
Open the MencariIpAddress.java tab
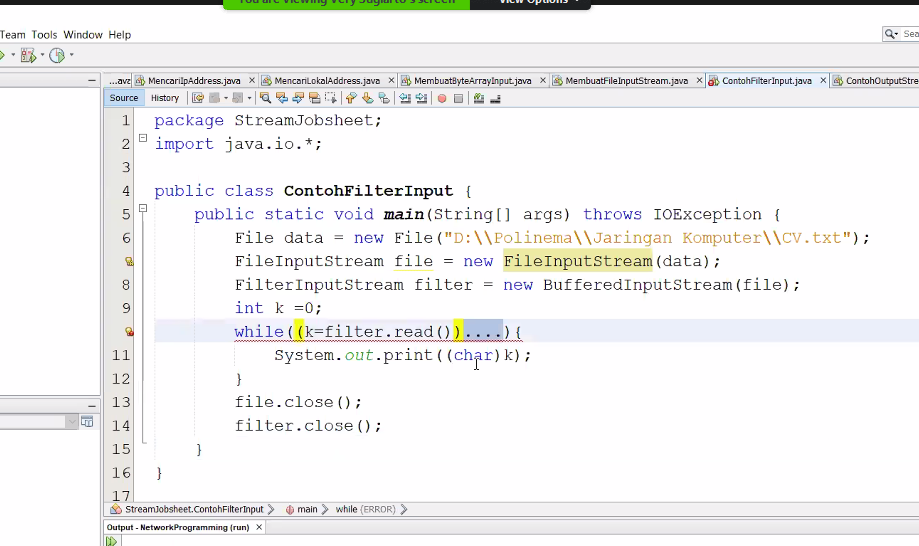point(193,81)
